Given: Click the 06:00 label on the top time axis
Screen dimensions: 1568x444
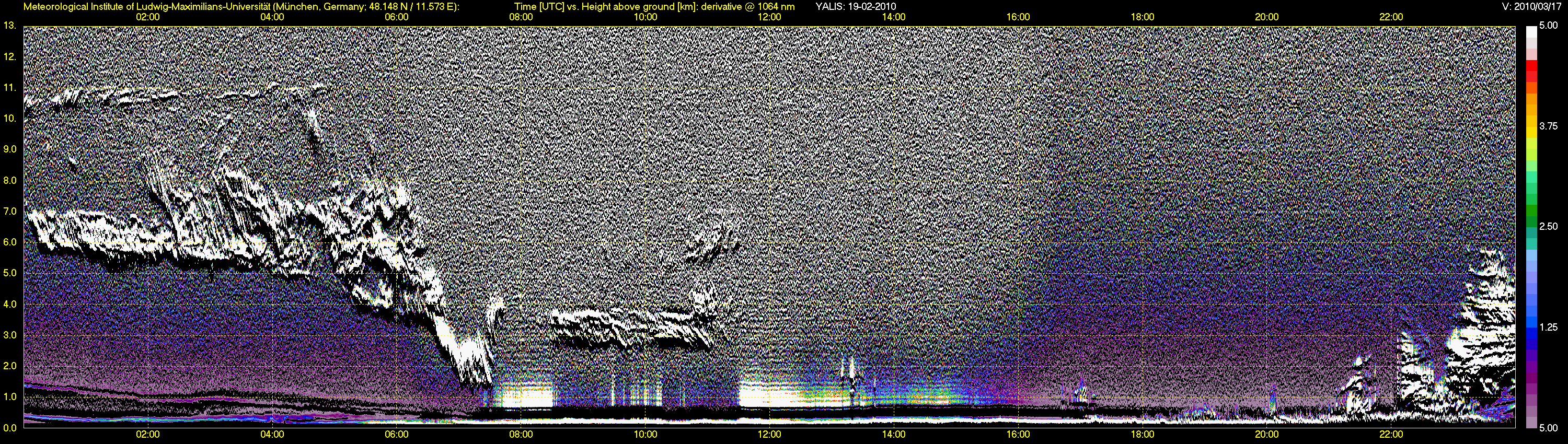Looking at the screenshot, I should [396, 17].
